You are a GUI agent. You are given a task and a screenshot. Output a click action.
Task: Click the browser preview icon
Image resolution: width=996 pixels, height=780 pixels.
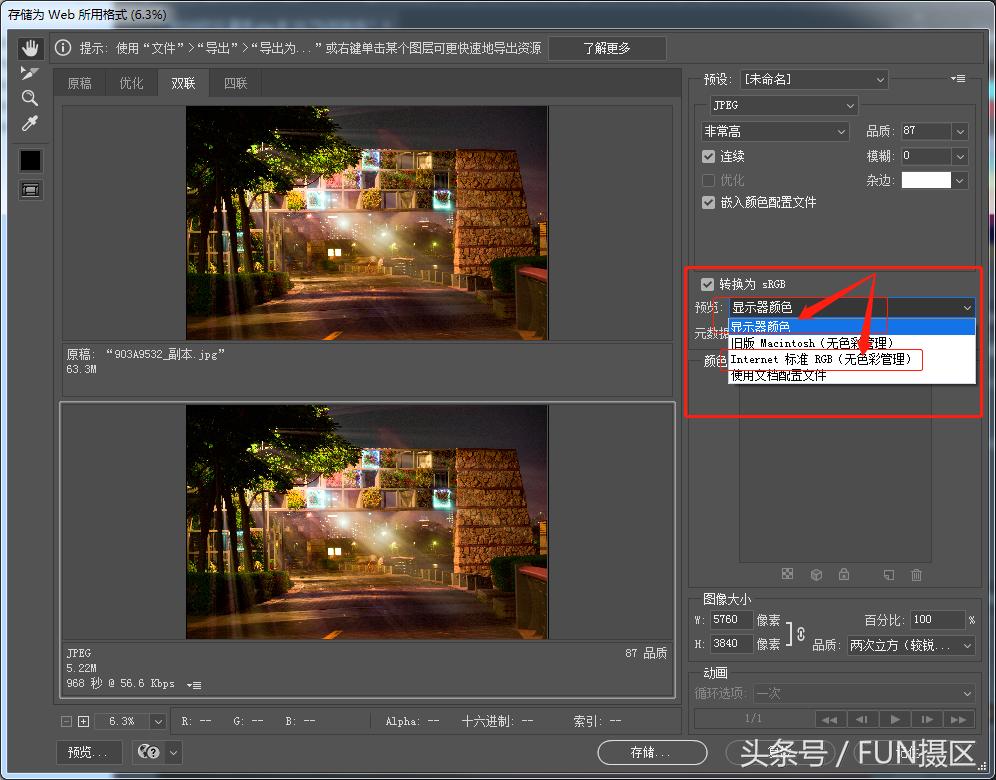coord(149,752)
